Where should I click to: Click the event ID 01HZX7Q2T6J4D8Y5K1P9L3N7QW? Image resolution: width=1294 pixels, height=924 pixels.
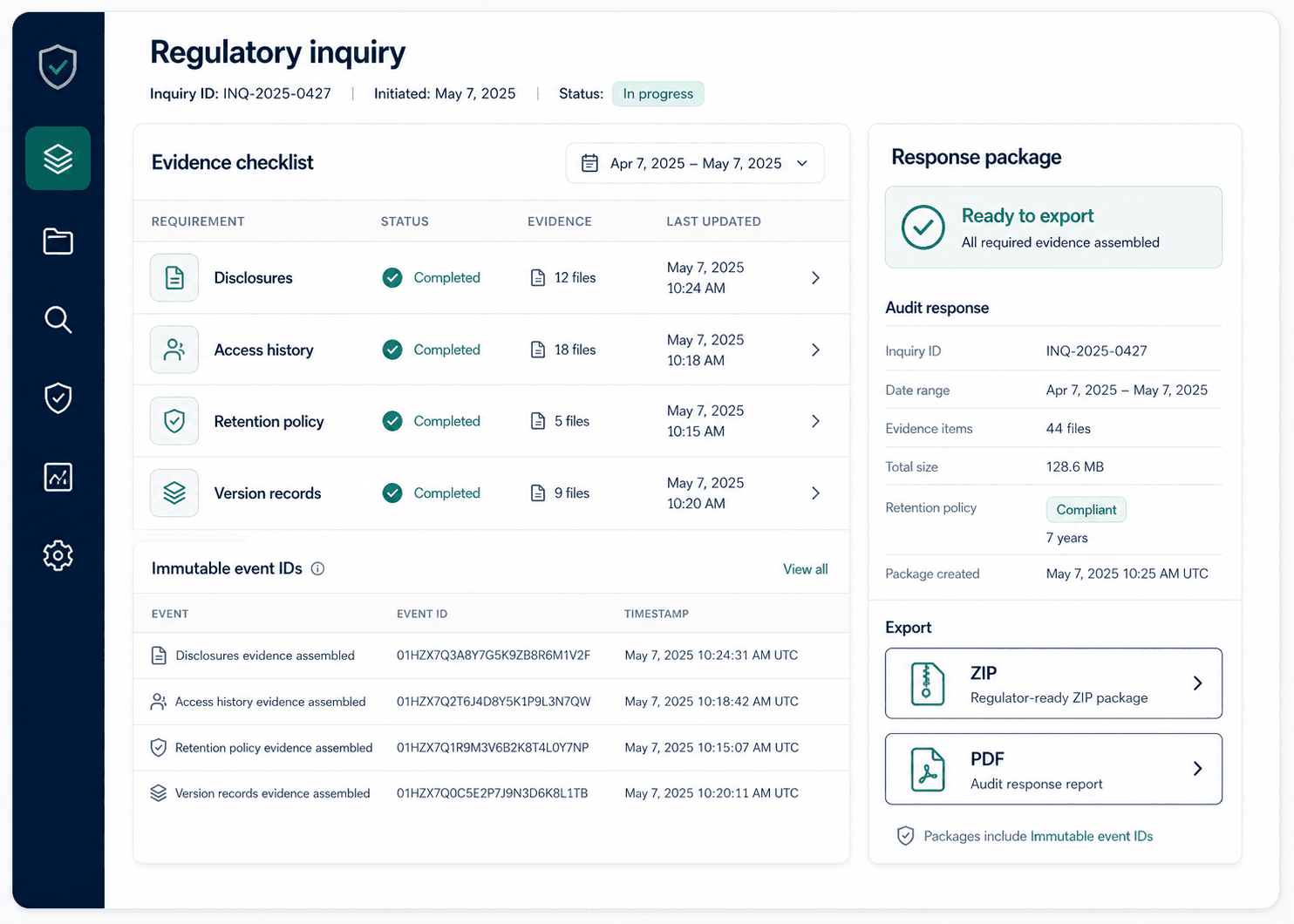click(x=494, y=702)
